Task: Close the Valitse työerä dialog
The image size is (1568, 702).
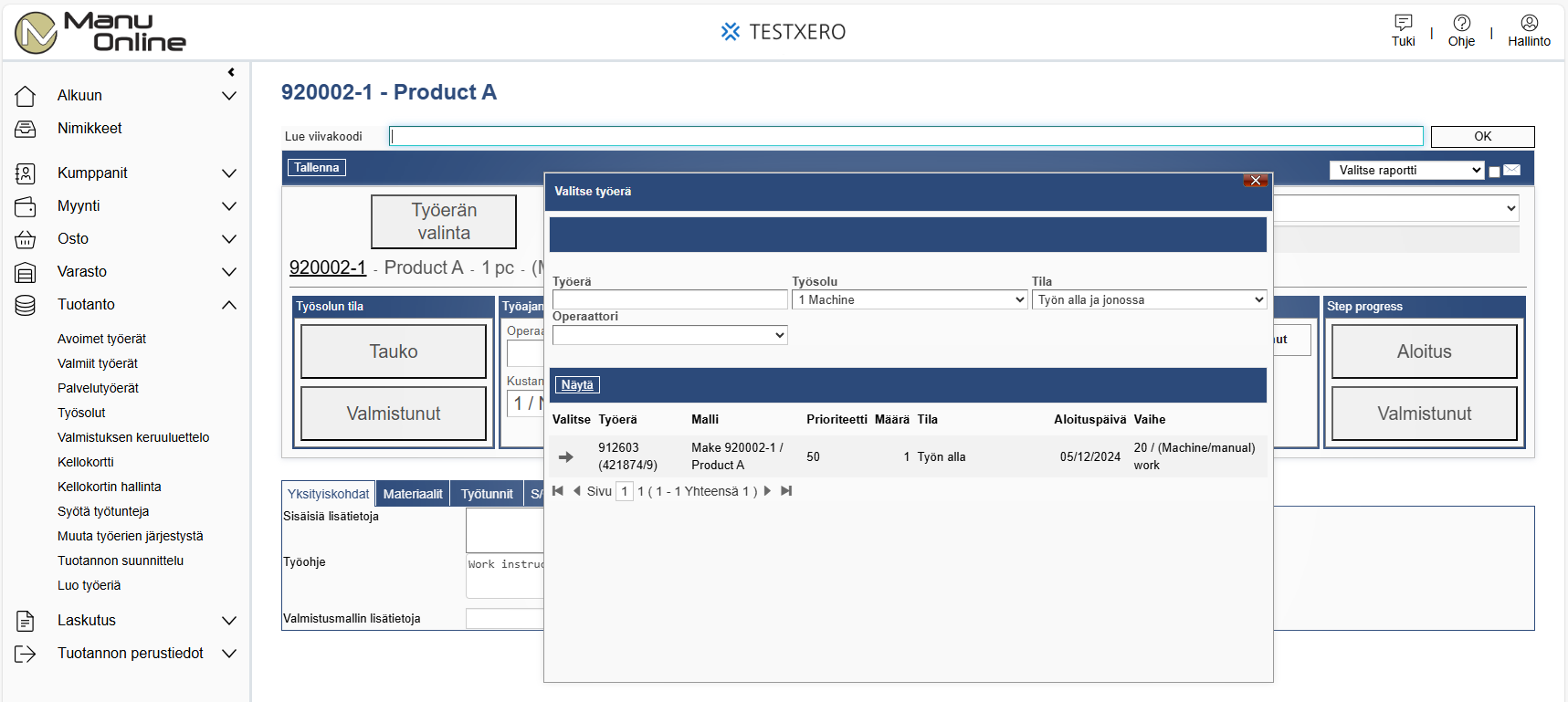Action: tap(1256, 180)
